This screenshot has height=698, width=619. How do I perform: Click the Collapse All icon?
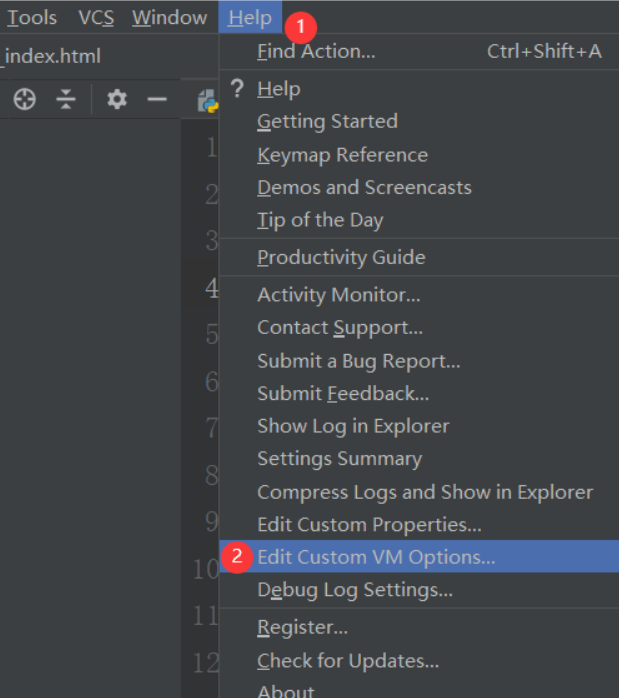click(x=66, y=99)
